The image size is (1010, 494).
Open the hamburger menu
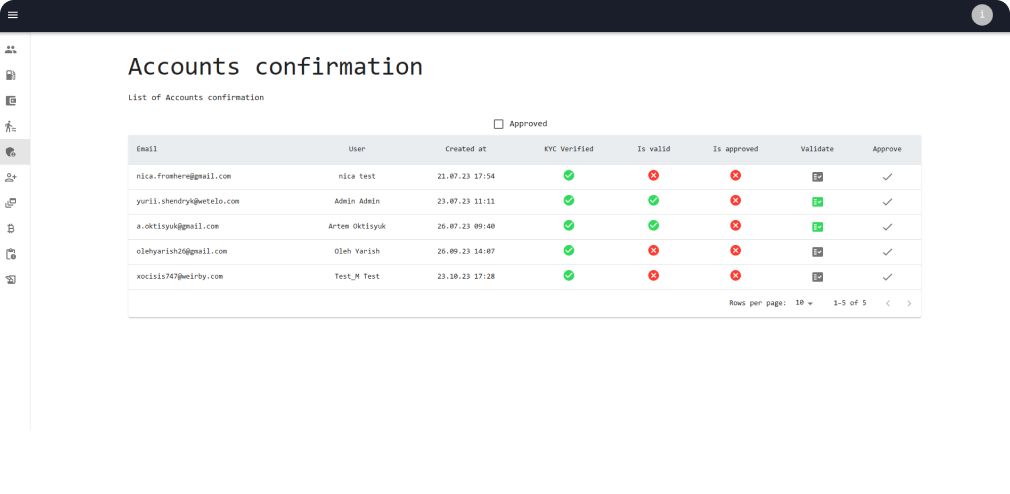click(13, 15)
